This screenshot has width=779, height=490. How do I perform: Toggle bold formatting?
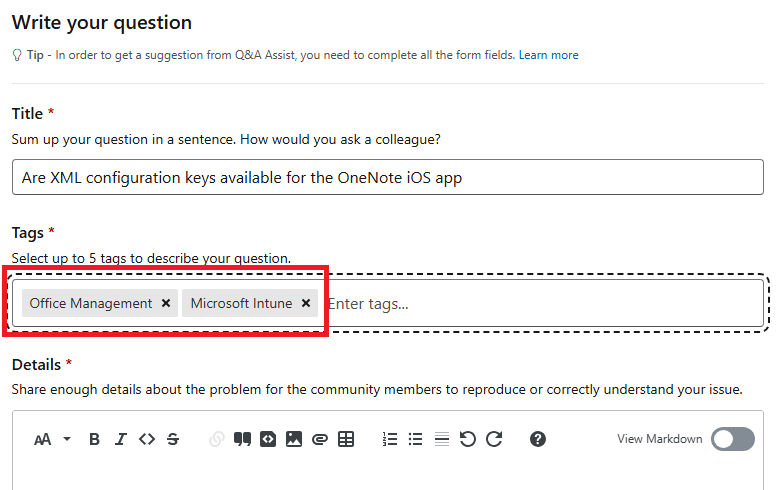[x=94, y=439]
